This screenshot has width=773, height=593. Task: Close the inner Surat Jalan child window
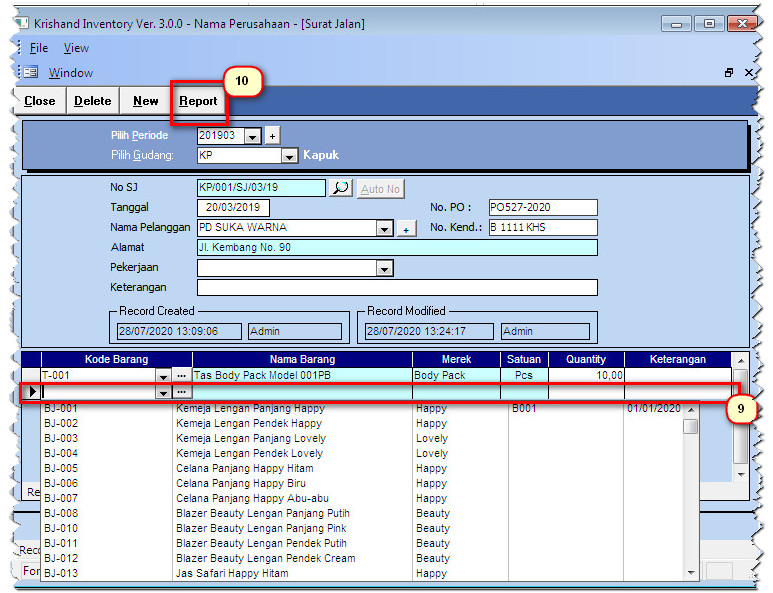[x=749, y=72]
